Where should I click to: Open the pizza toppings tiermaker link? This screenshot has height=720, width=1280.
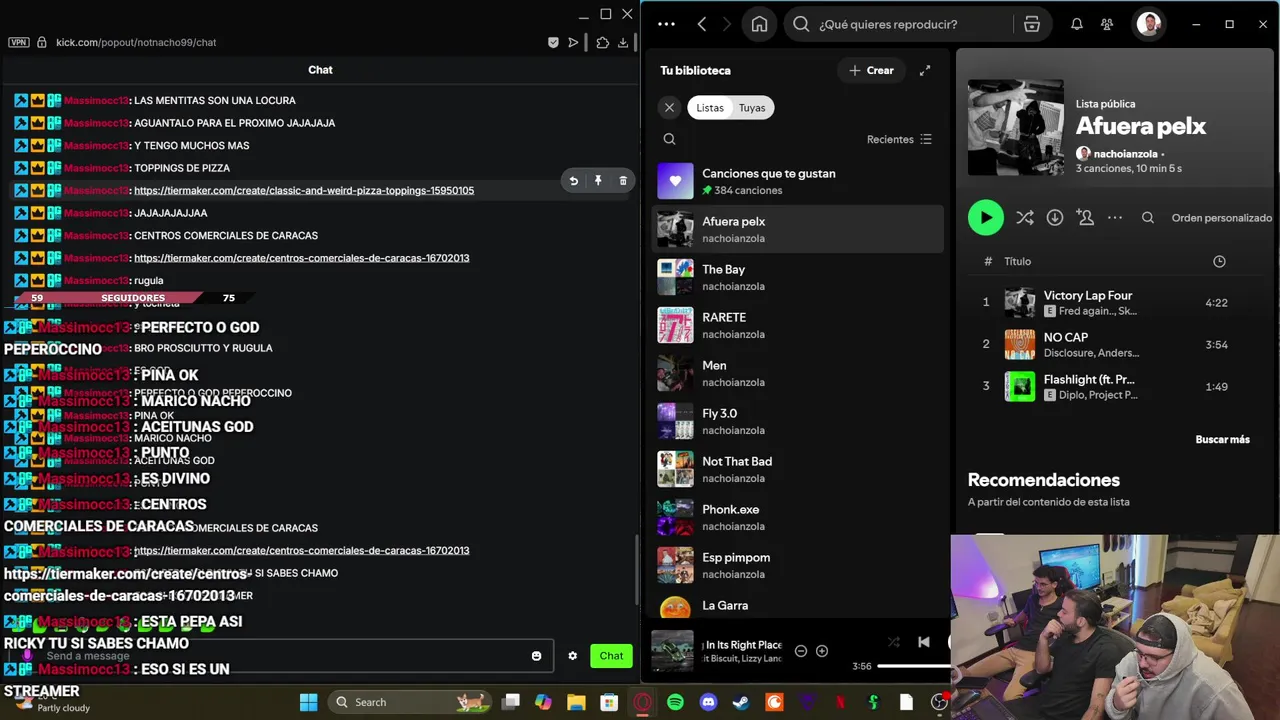[304, 190]
